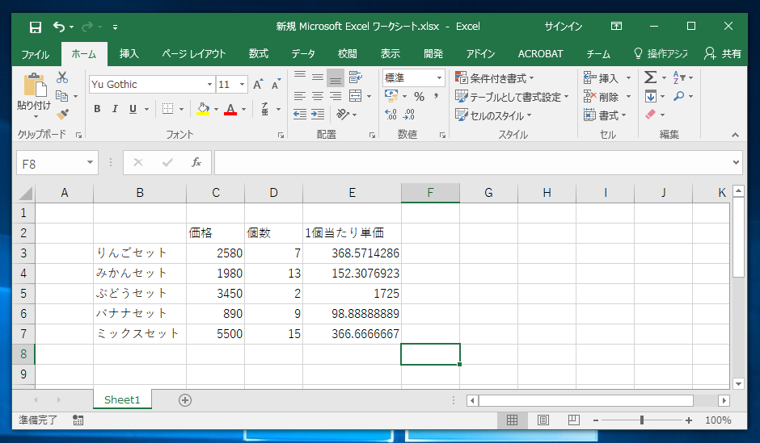
Task: Click the Cut scissors icon
Action: (x=62, y=78)
